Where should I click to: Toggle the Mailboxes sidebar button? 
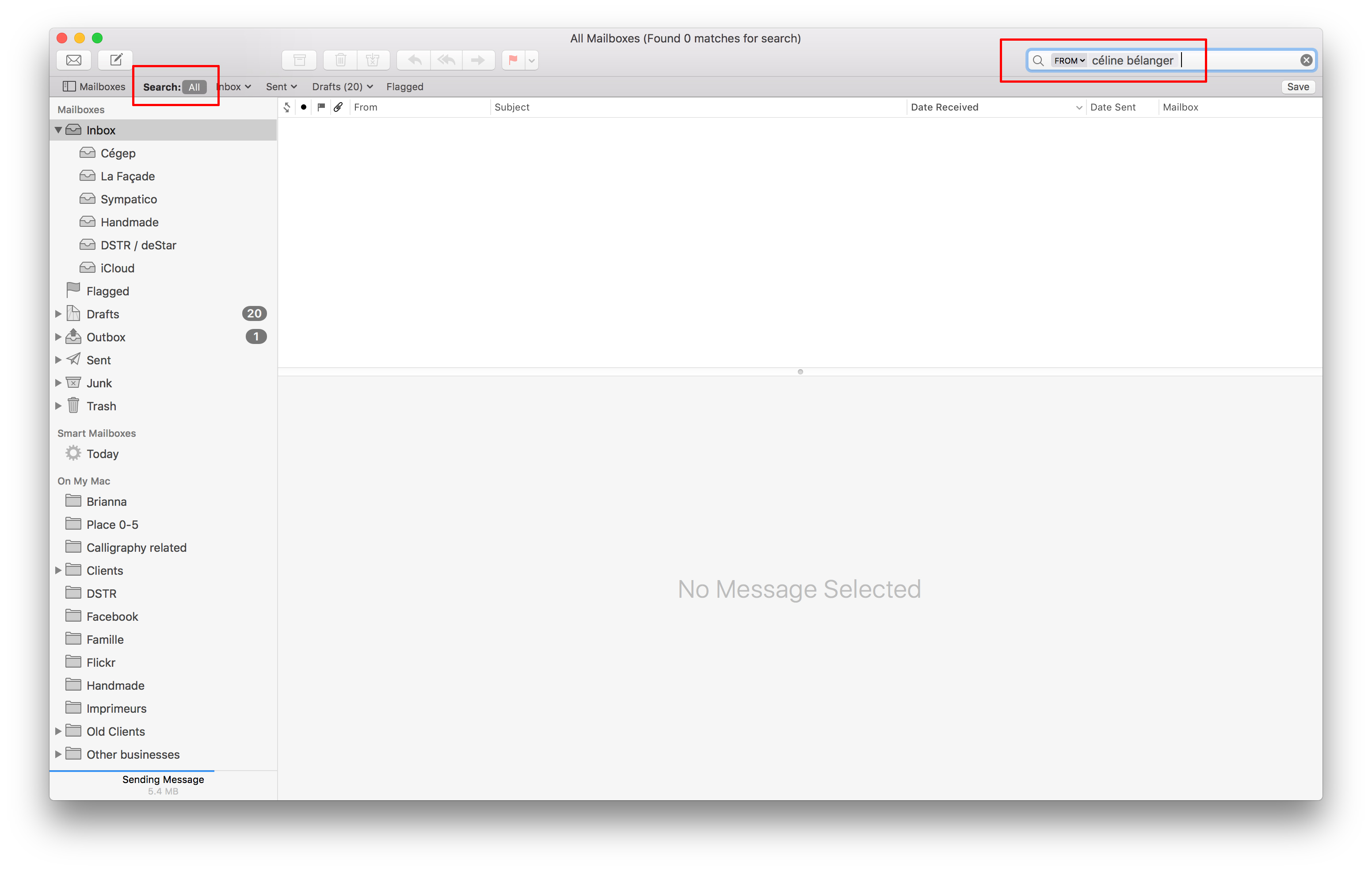click(x=94, y=87)
